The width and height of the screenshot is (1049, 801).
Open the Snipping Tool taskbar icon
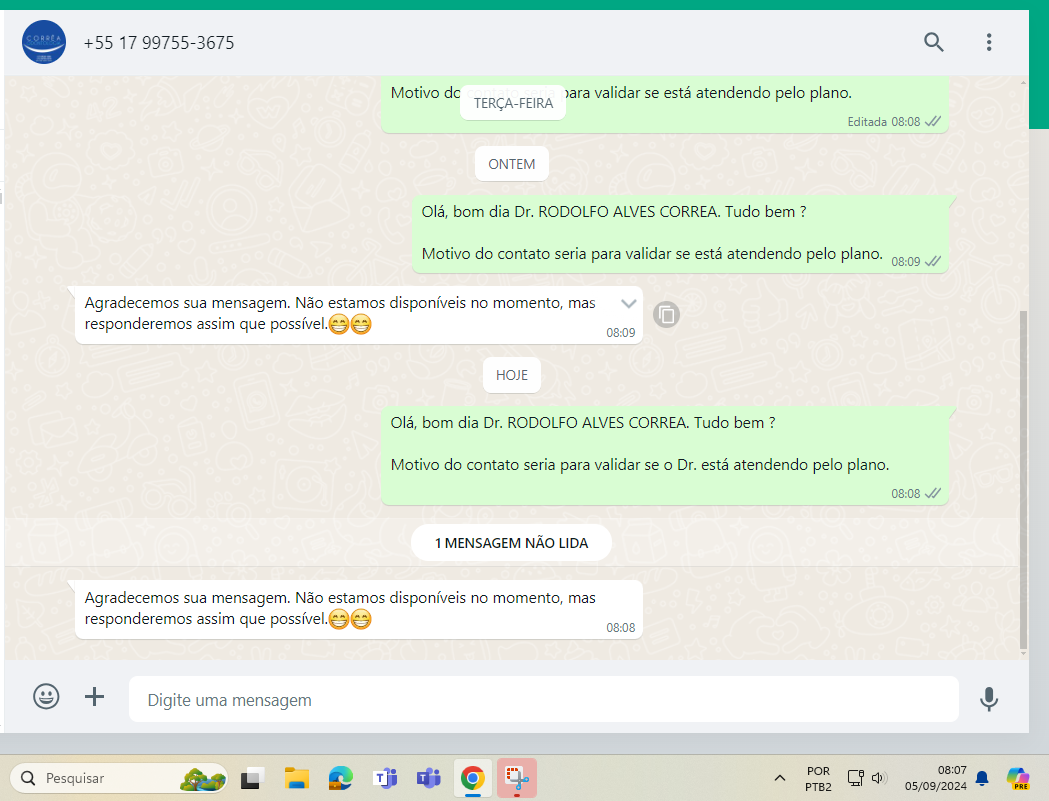pyautogui.click(x=517, y=778)
